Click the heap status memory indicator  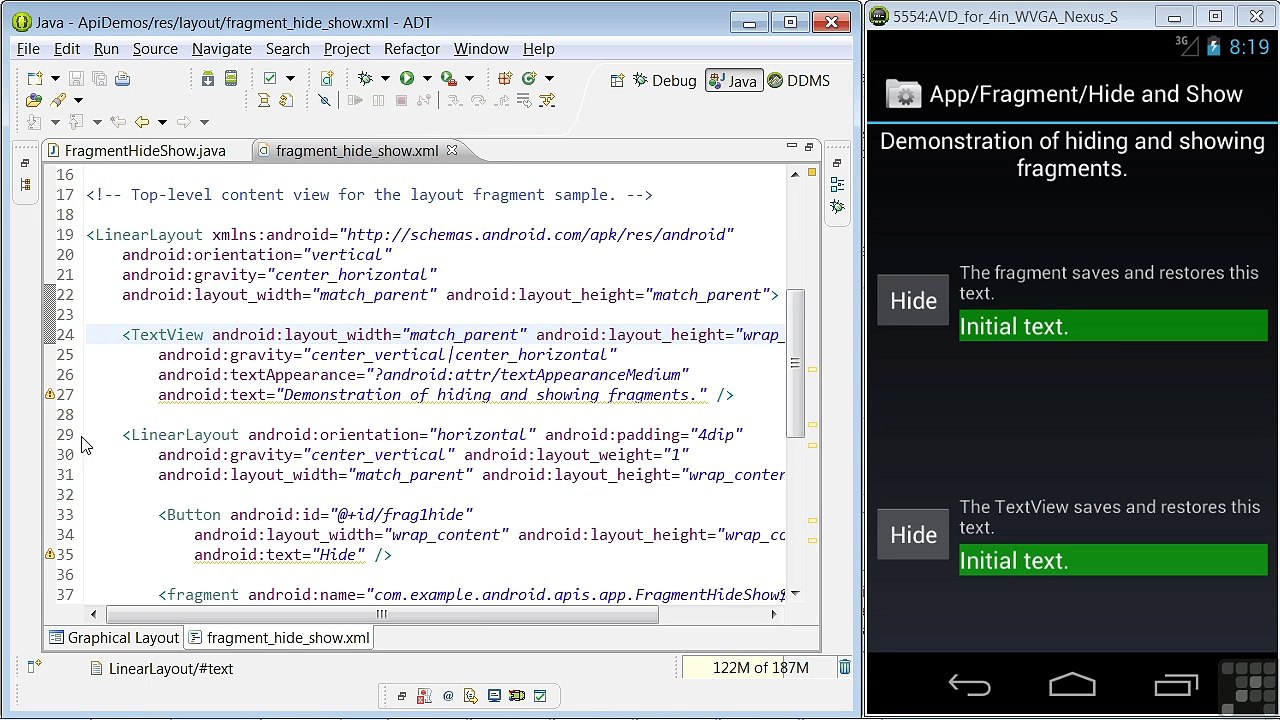[760, 668]
